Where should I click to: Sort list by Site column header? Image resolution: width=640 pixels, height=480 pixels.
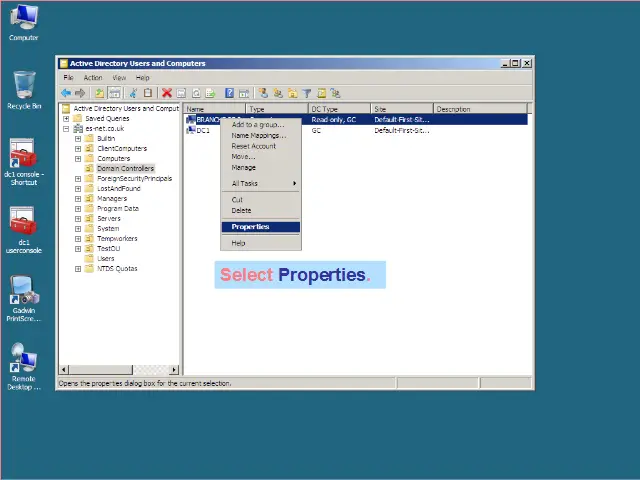[400, 109]
